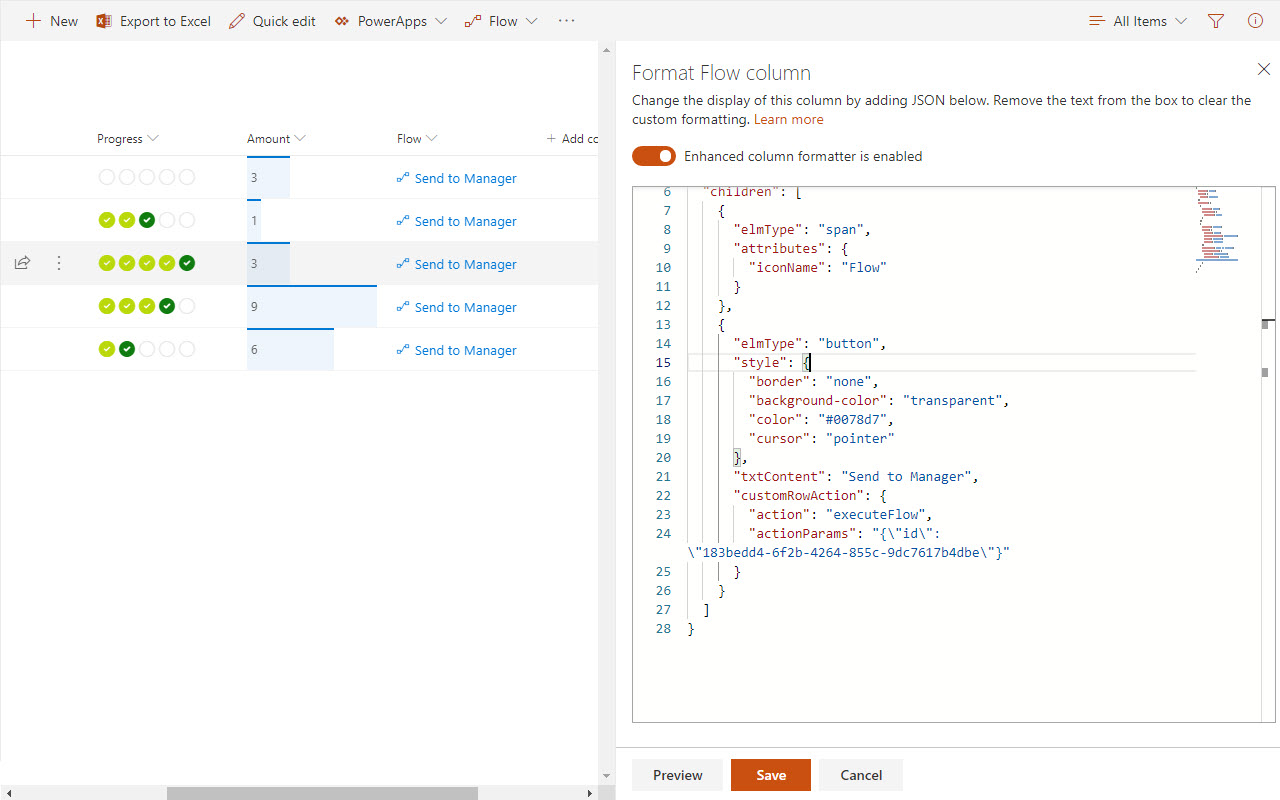Click the Preview button
This screenshot has height=800, width=1280.
(677, 775)
